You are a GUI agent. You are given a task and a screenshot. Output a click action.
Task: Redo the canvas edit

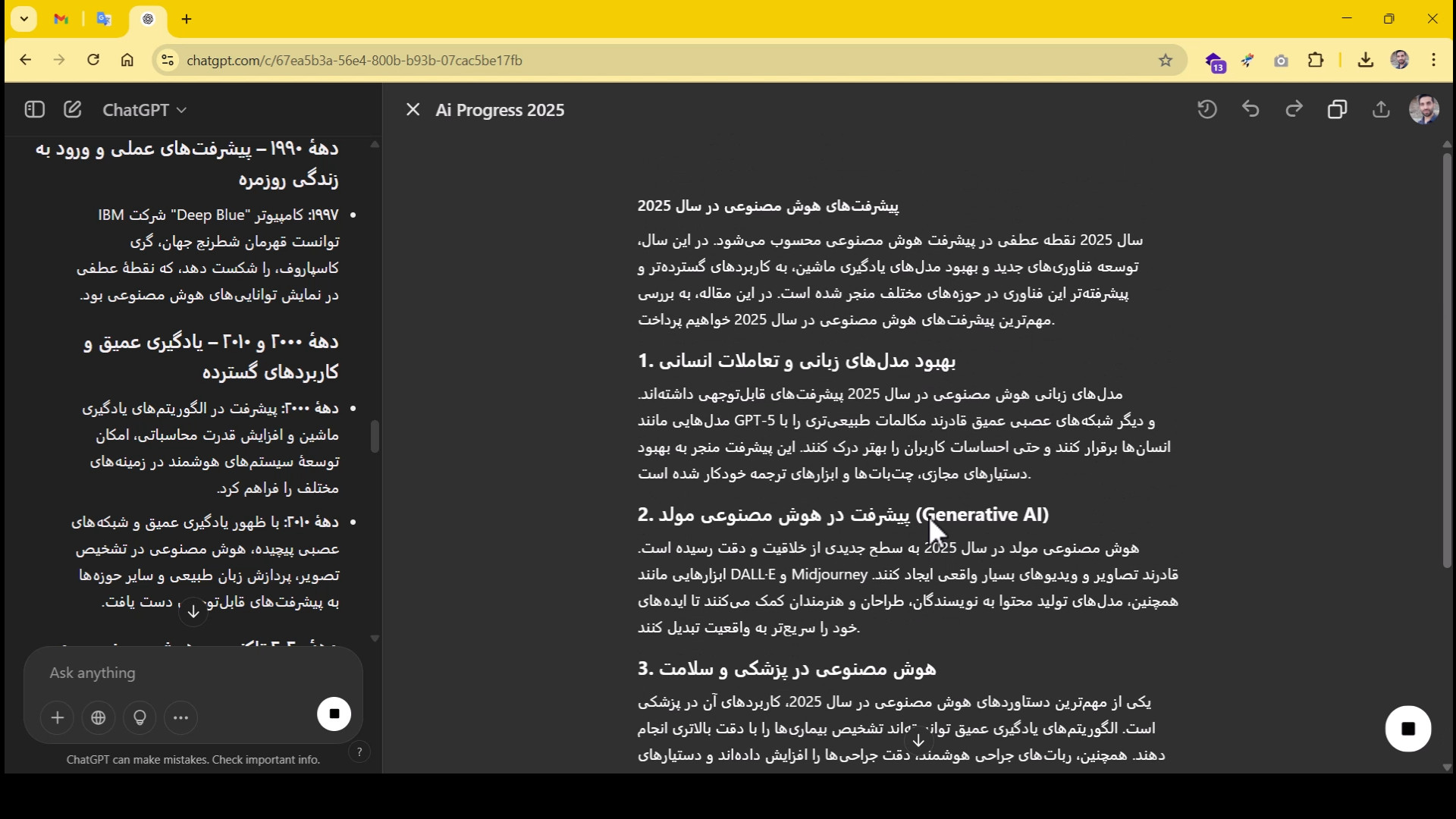coord(1294,110)
